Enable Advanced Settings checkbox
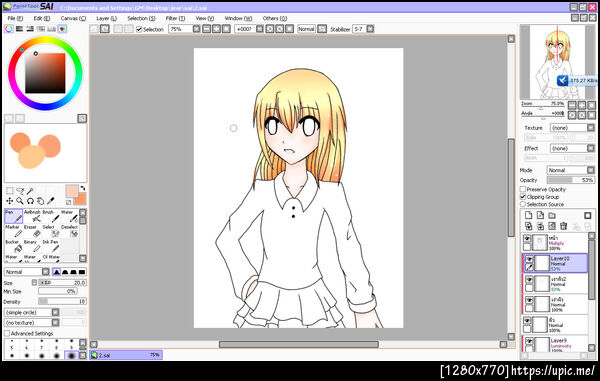The height and width of the screenshot is (381, 600). (x=7, y=333)
